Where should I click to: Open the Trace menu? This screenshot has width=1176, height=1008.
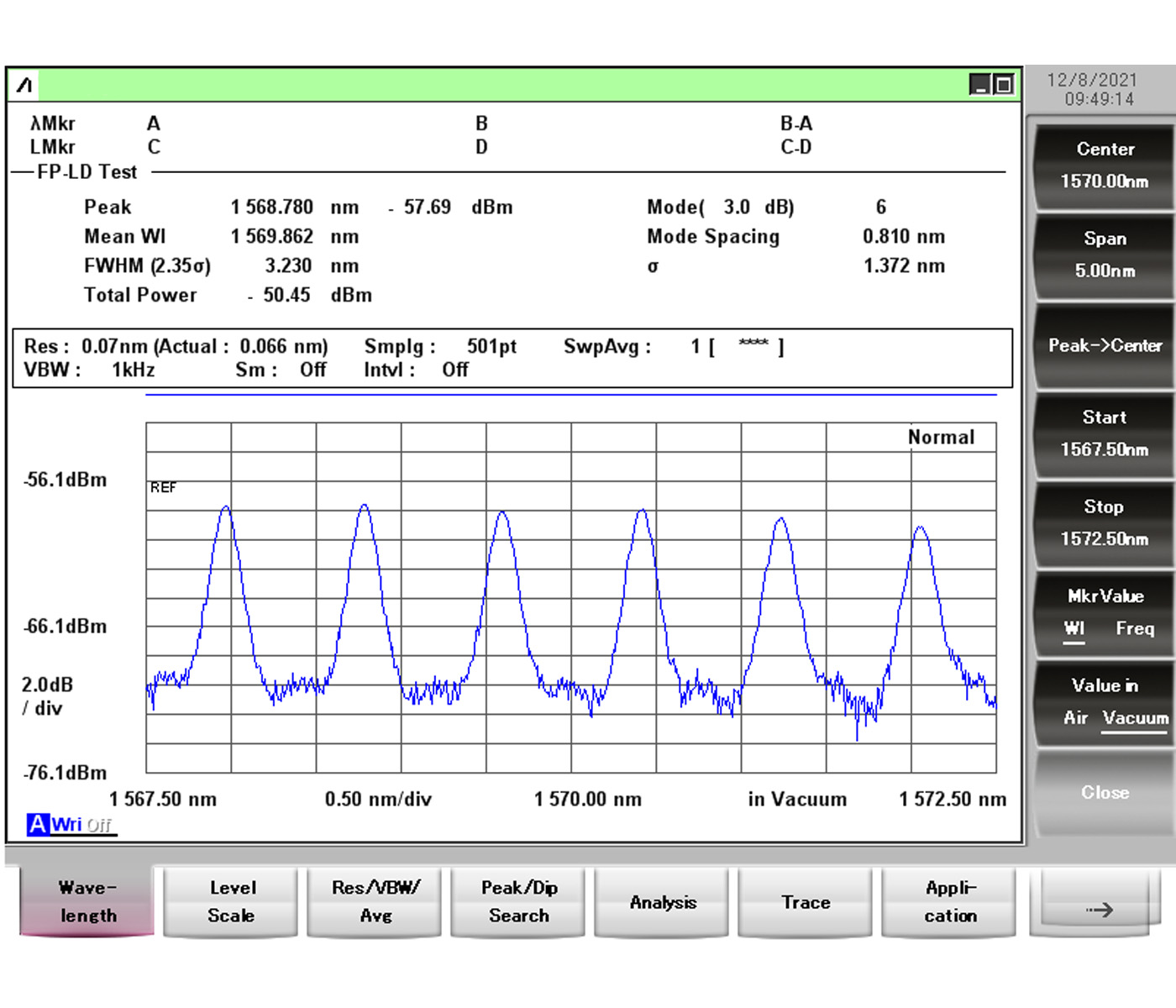(806, 901)
